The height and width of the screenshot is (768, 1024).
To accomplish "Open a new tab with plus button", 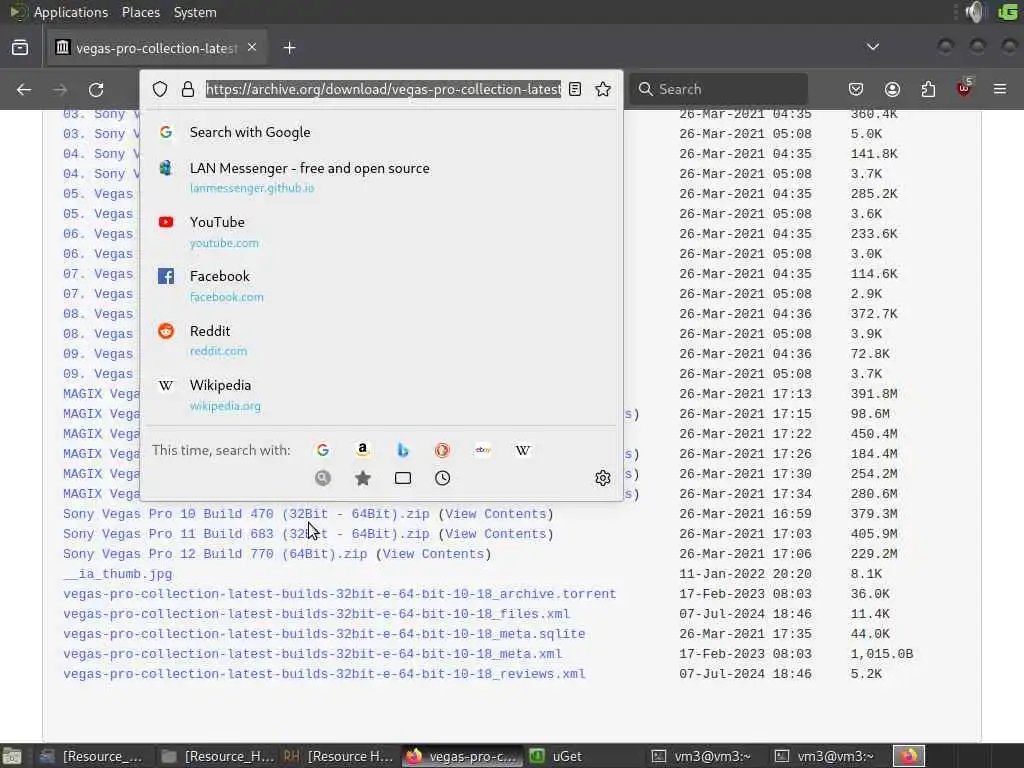I will (x=289, y=48).
